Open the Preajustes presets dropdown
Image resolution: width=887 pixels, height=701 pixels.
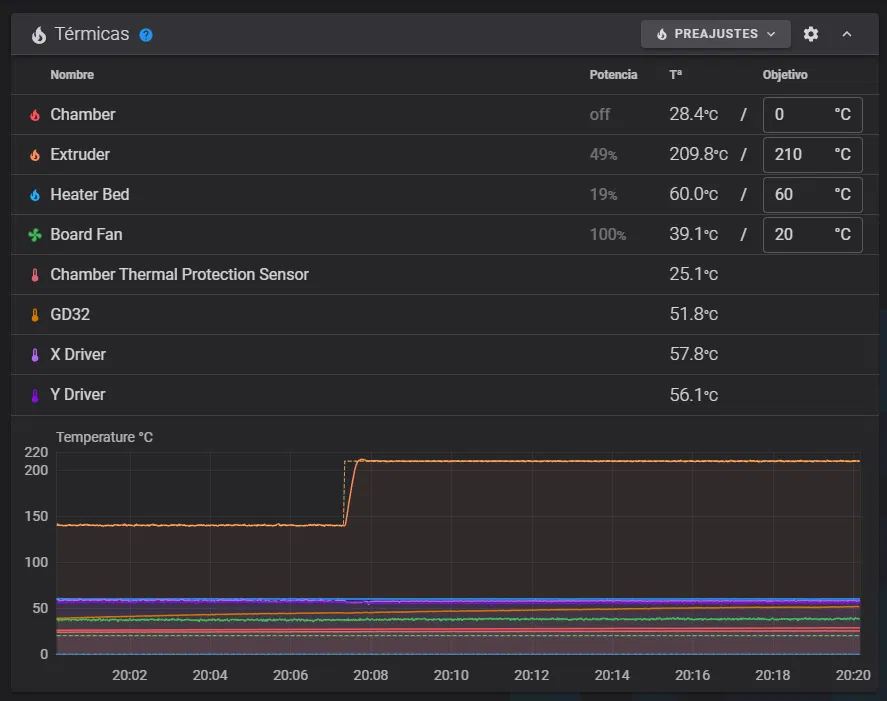point(715,34)
